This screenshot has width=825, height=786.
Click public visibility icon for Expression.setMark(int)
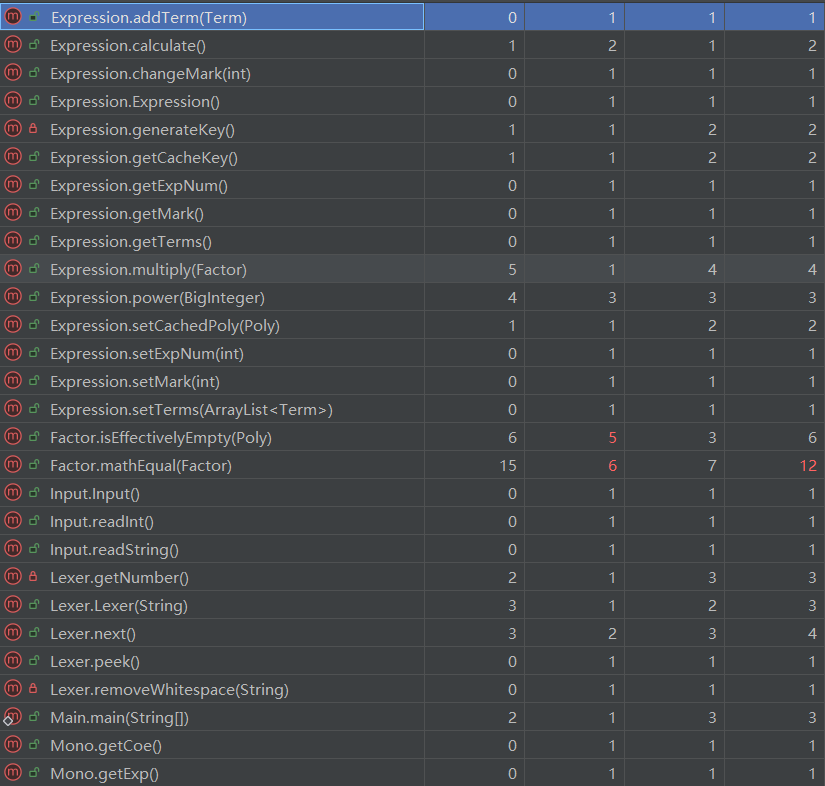coord(34,380)
